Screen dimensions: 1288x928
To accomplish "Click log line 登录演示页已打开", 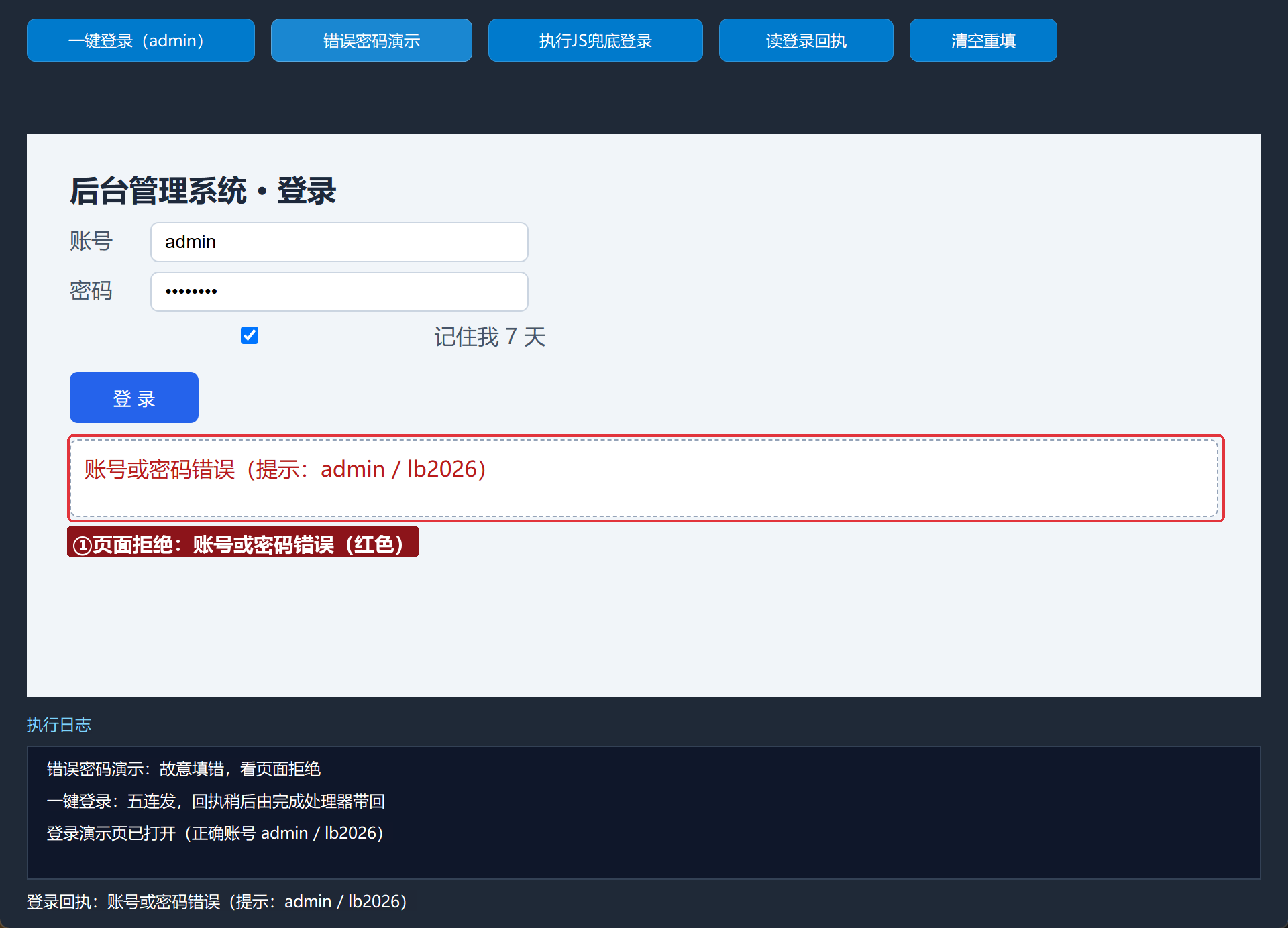I will [x=215, y=833].
